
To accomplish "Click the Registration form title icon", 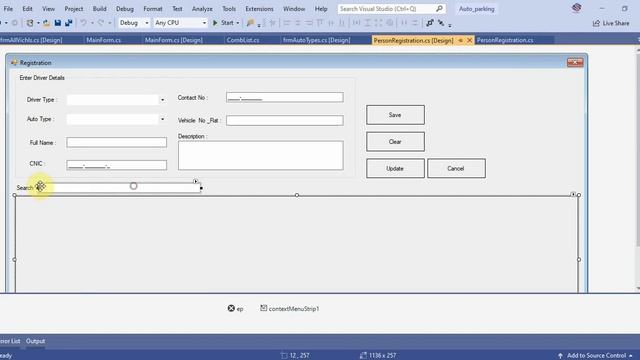I will point(14,62).
